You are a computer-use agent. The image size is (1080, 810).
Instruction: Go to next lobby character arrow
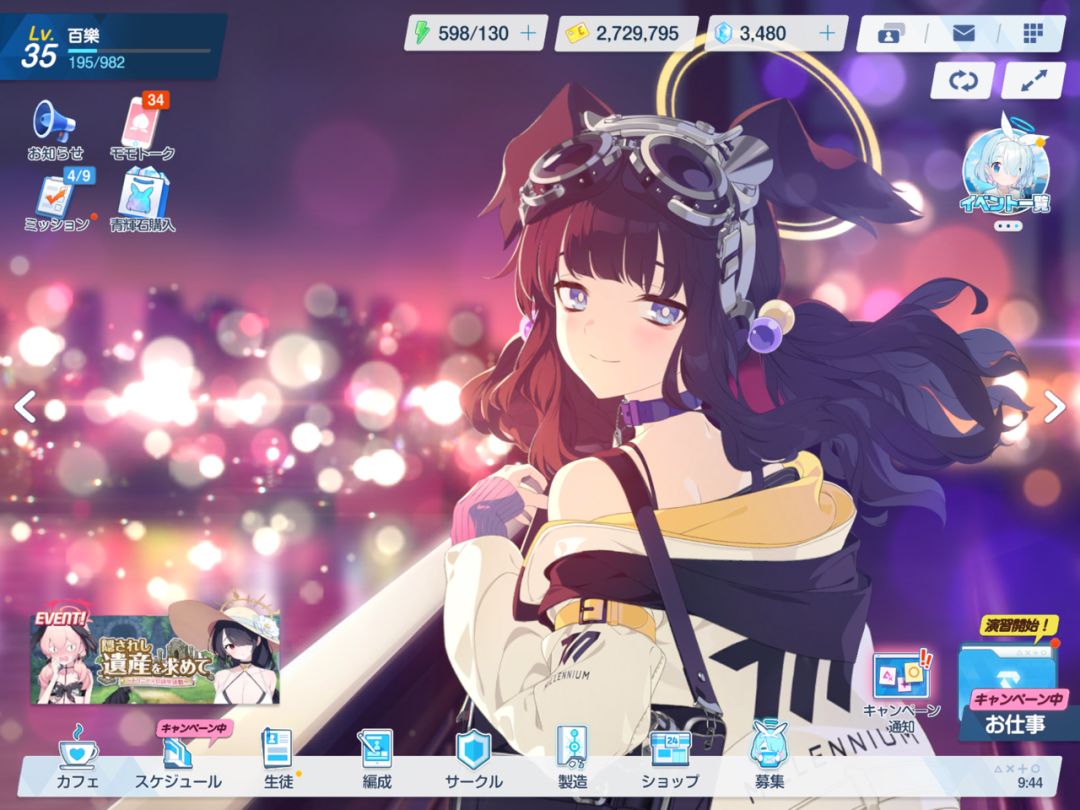tap(1055, 406)
